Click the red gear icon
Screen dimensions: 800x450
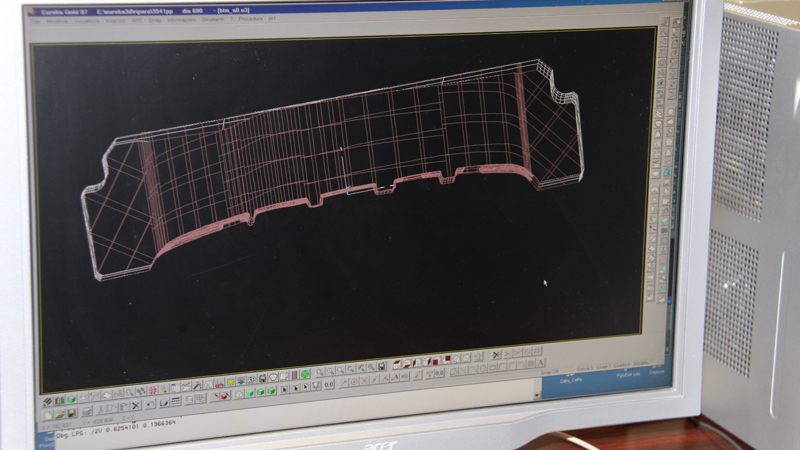[153, 390]
